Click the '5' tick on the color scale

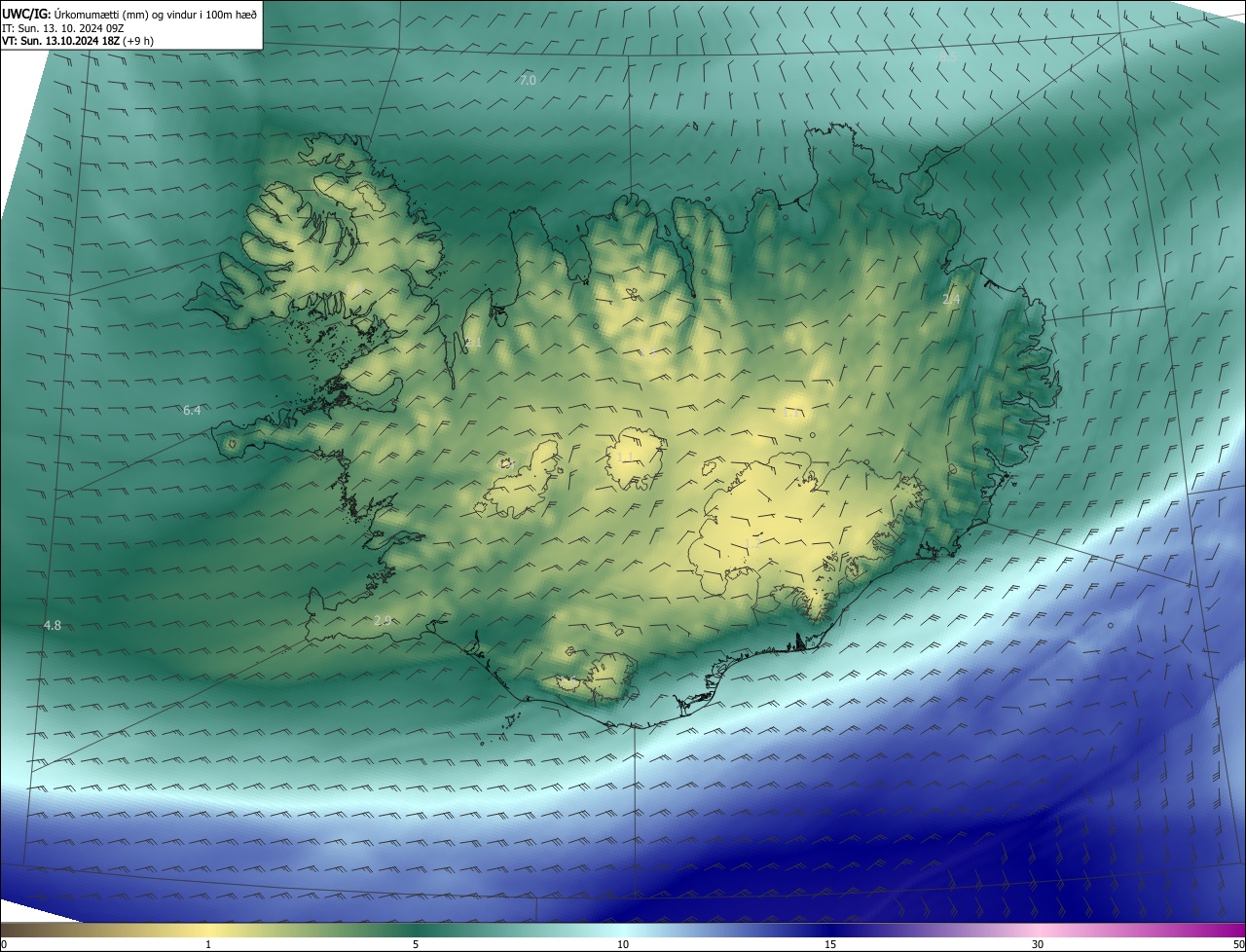[416, 944]
